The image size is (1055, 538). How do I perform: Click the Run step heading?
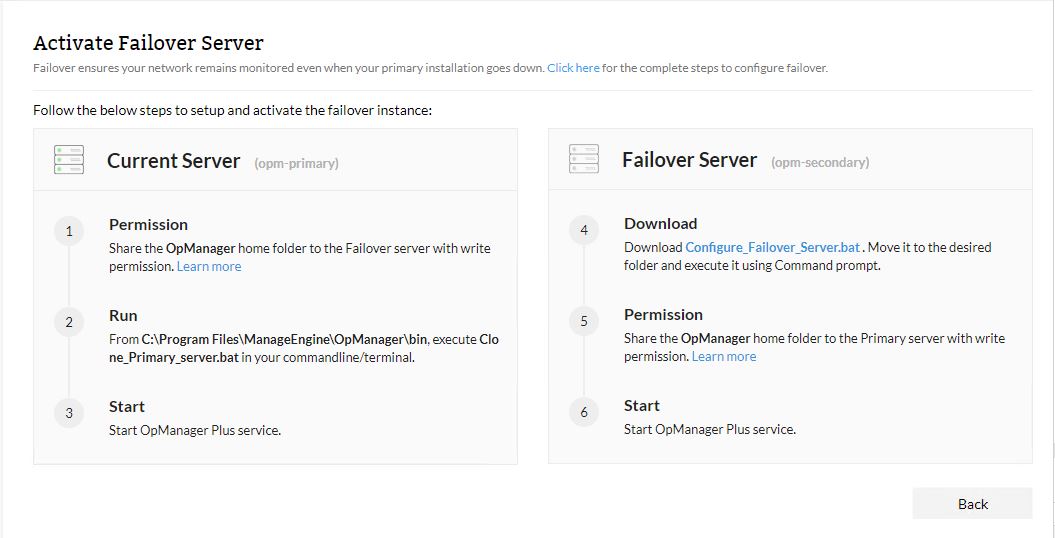click(x=123, y=315)
